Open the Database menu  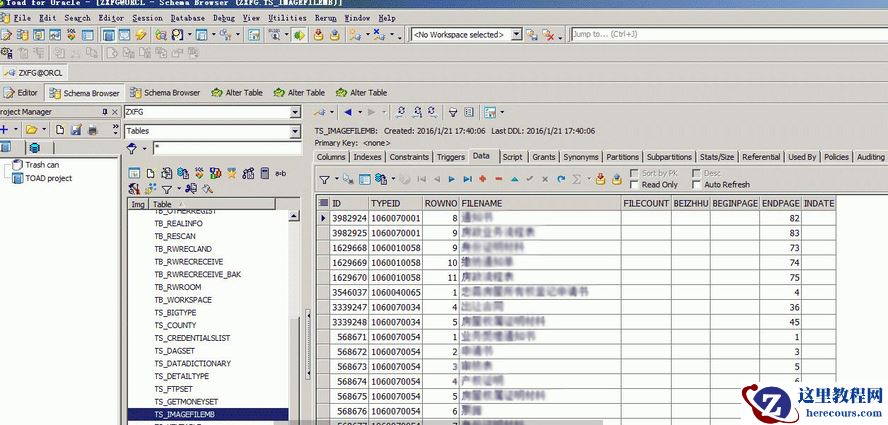pyautogui.click(x=187, y=18)
